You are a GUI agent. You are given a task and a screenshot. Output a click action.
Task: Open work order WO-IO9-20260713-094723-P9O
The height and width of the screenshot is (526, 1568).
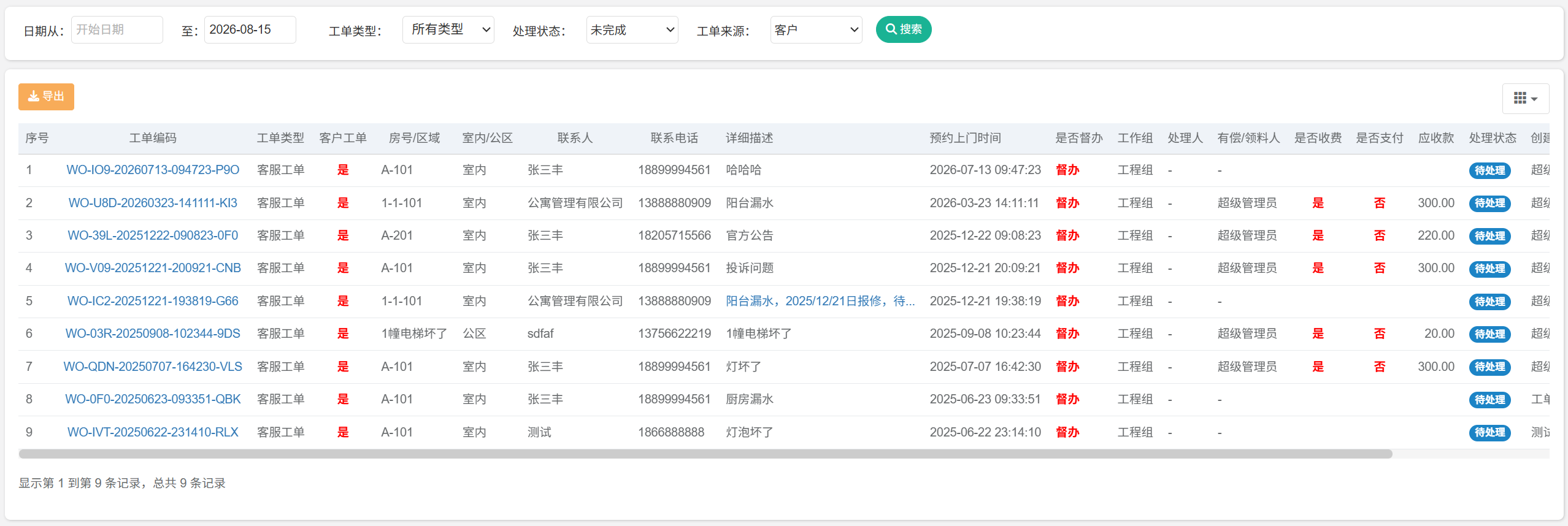pyautogui.click(x=153, y=170)
